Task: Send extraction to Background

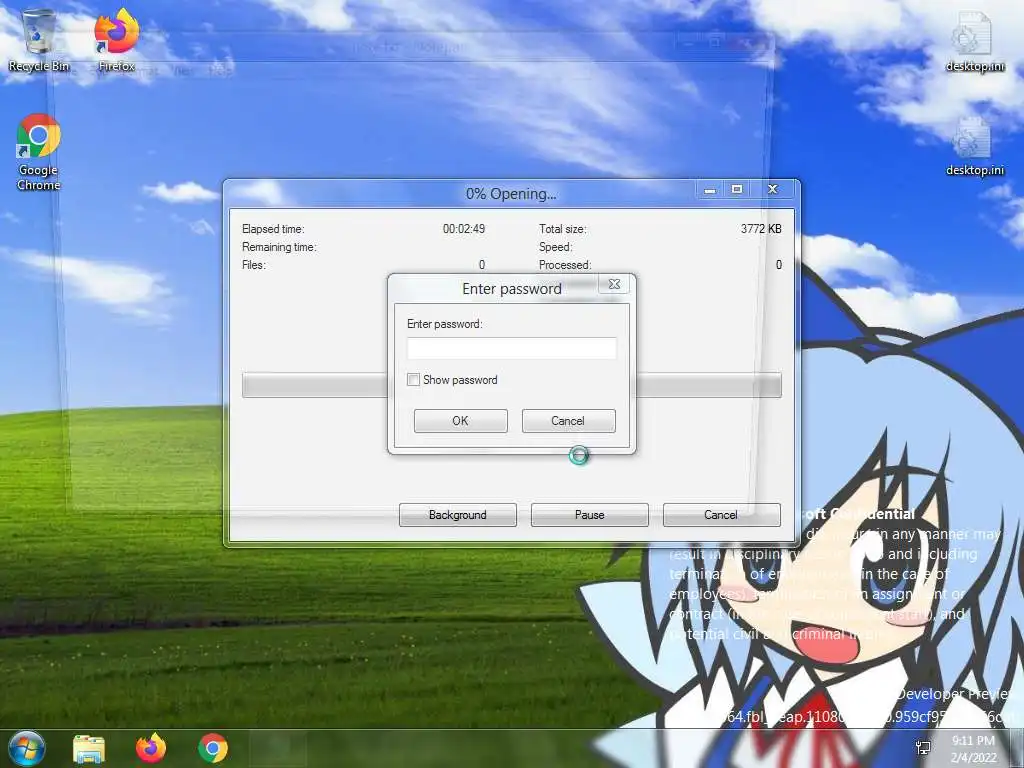Action: pyautogui.click(x=458, y=515)
